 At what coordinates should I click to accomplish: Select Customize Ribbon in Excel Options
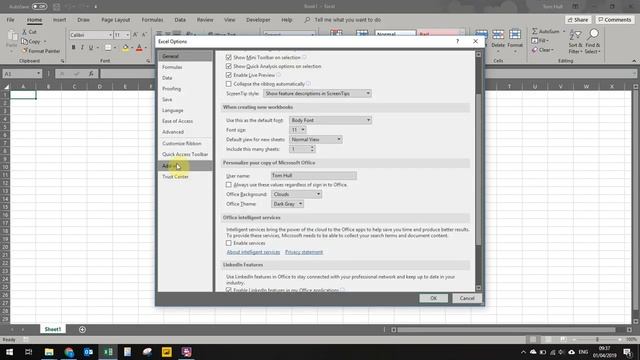185,144
